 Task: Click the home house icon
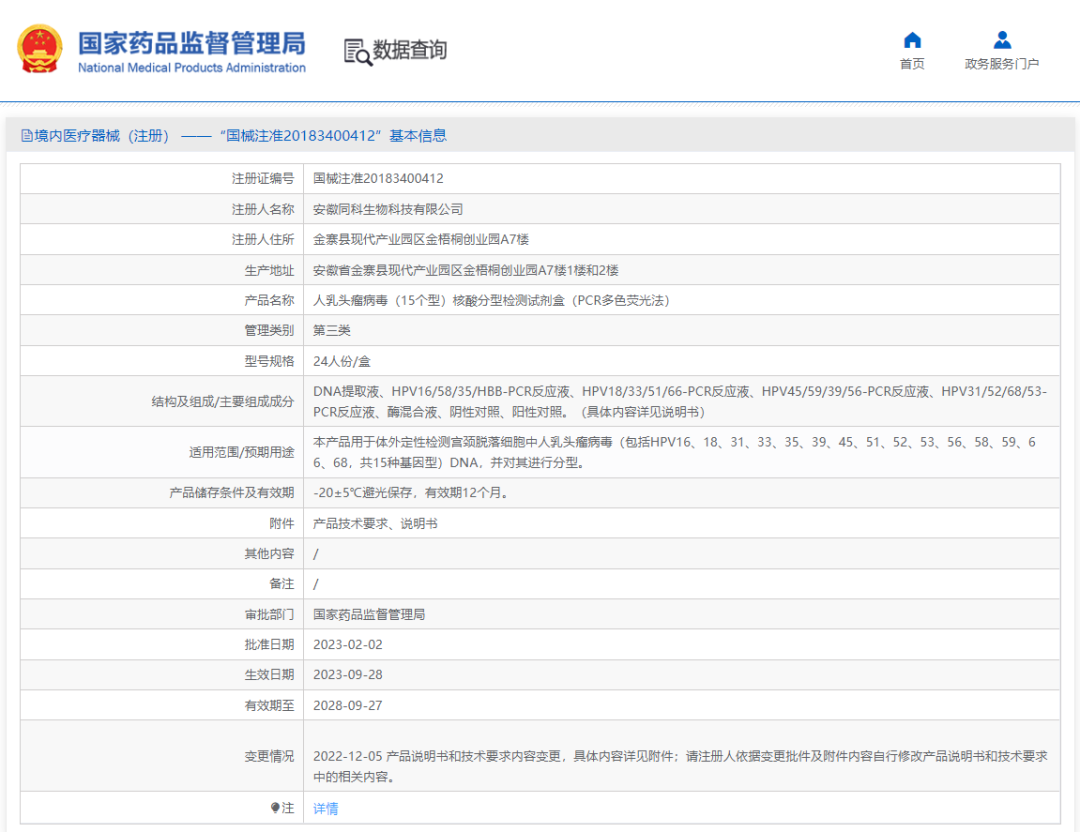tap(912, 40)
